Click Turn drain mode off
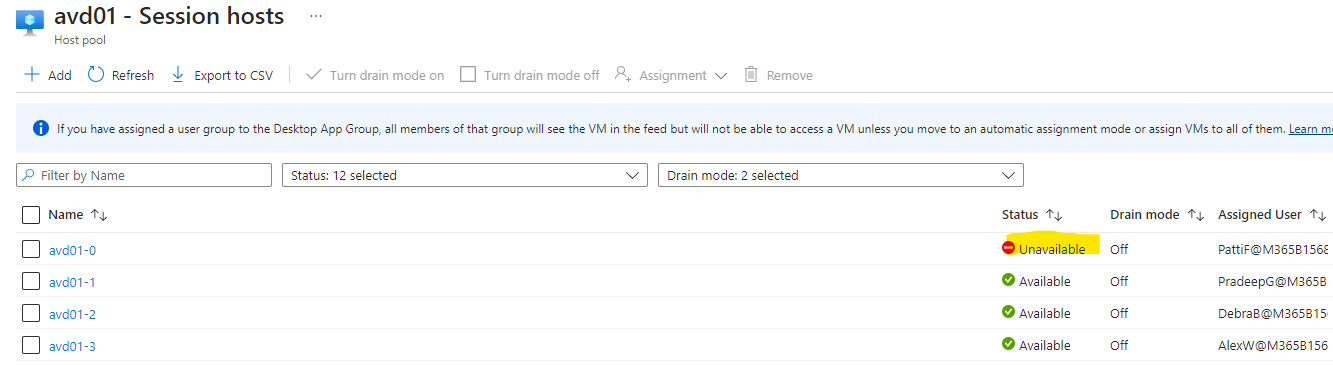Viewport: 1333px width, 365px height. tap(529, 75)
